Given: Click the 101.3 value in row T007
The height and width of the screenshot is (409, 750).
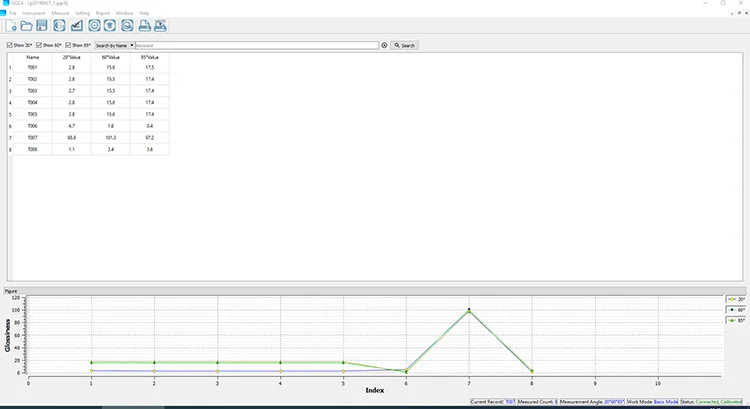Looking at the screenshot, I should click(110, 138).
